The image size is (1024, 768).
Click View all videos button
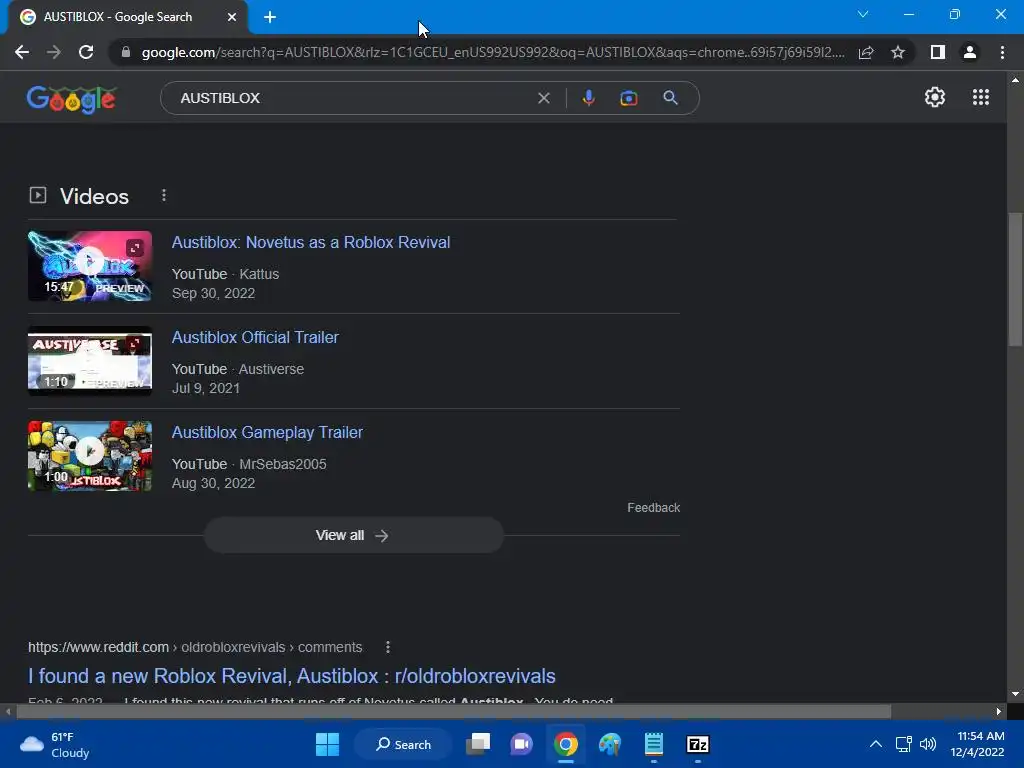tap(354, 536)
